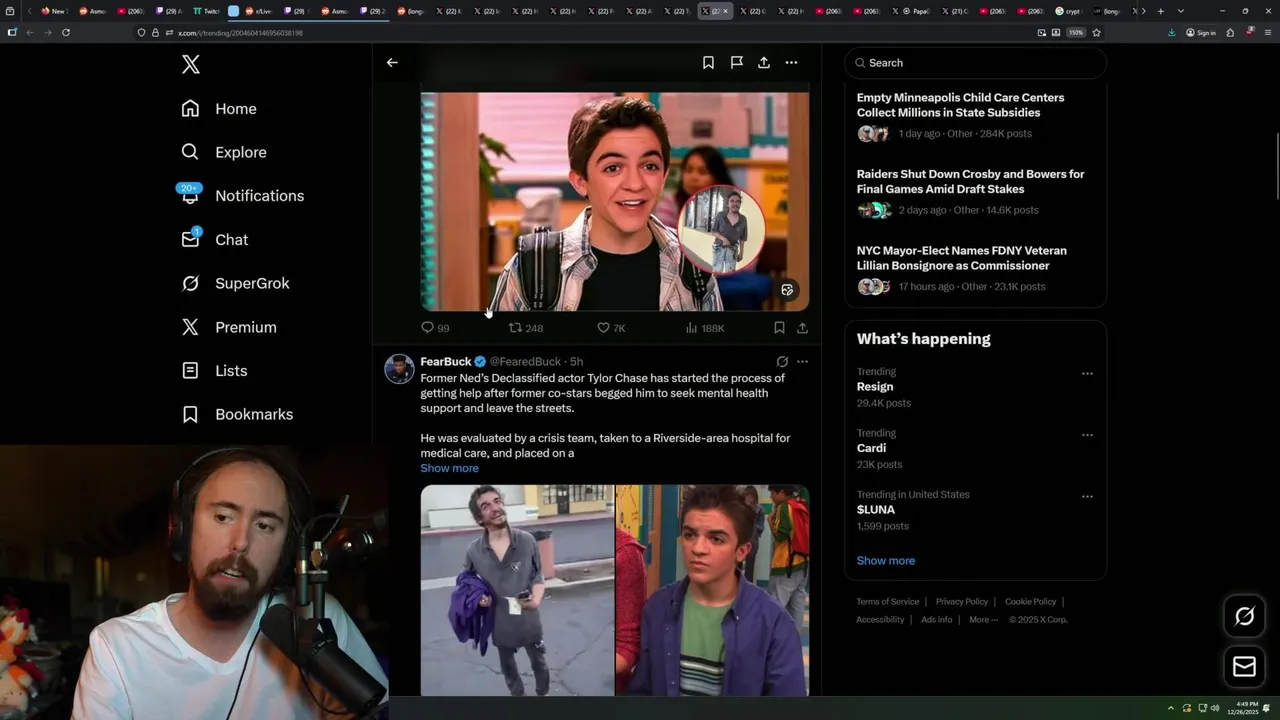Open a new browser tab with plus

pyautogui.click(x=1160, y=11)
